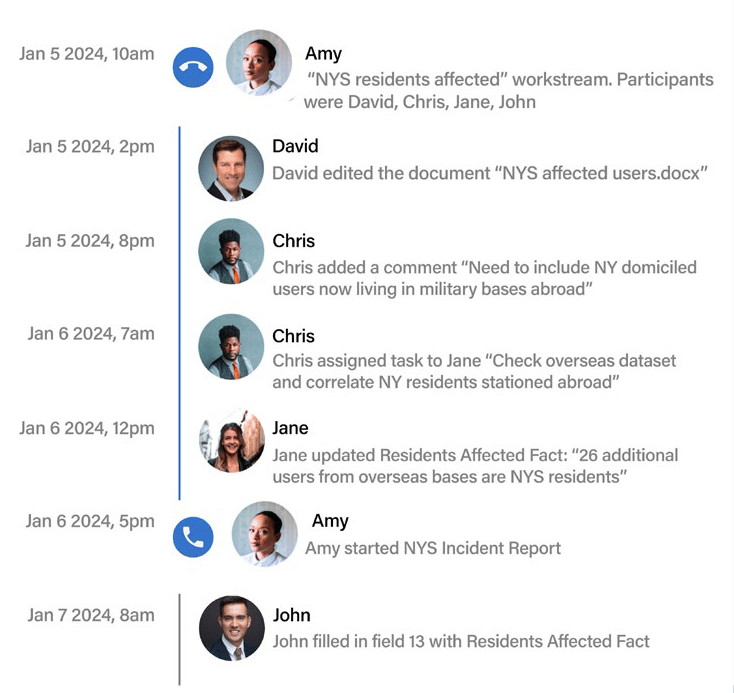Image resolution: width=734 pixels, height=693 pixels.
Task: Open the "NYS affected users.docx" edit entry
Action: click(x=490, y=173)
